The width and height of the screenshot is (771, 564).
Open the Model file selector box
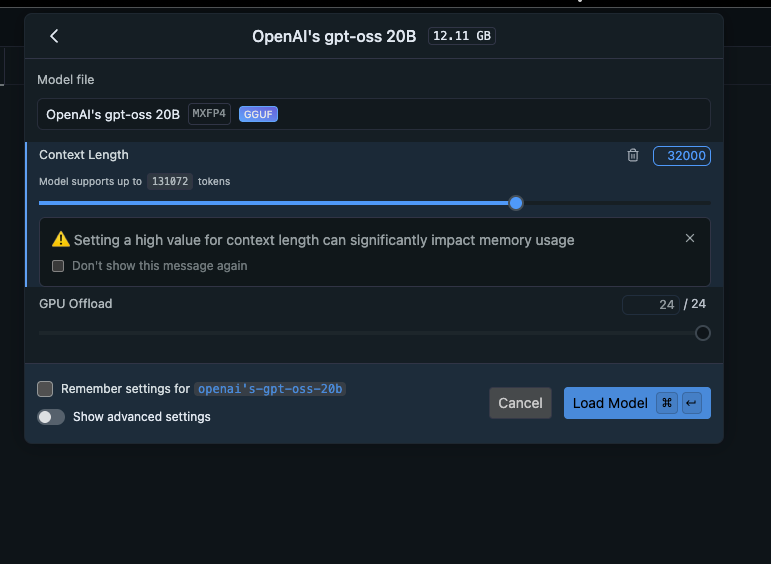[x=374, y=114]
